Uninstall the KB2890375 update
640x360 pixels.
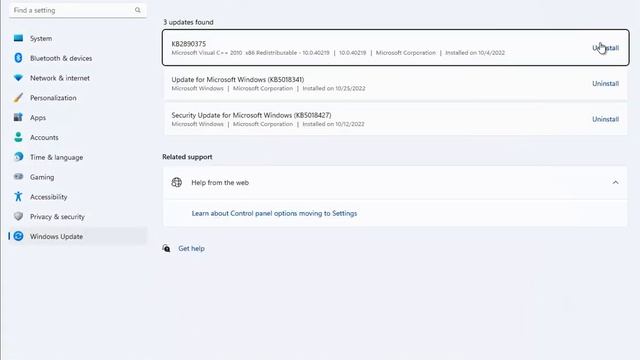[x=605, y=48]
